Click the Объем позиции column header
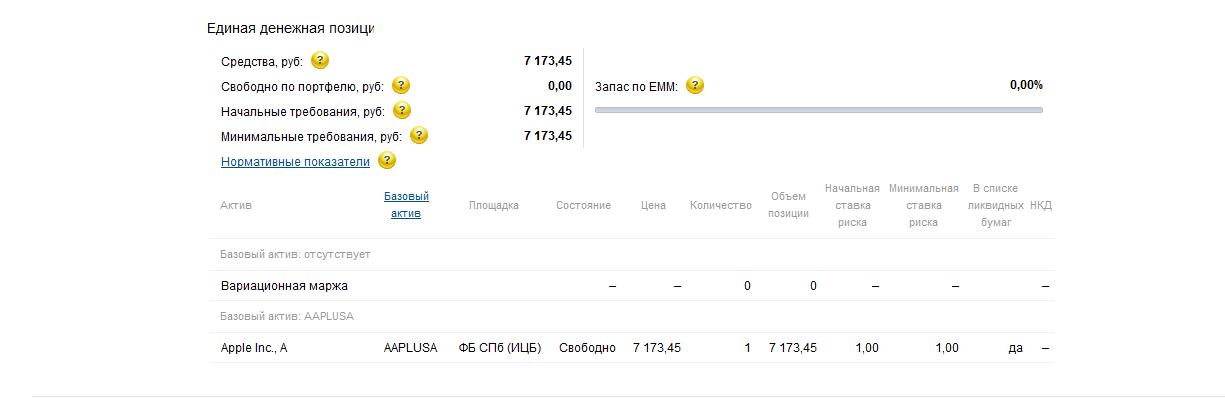 (x=788, y=205)
